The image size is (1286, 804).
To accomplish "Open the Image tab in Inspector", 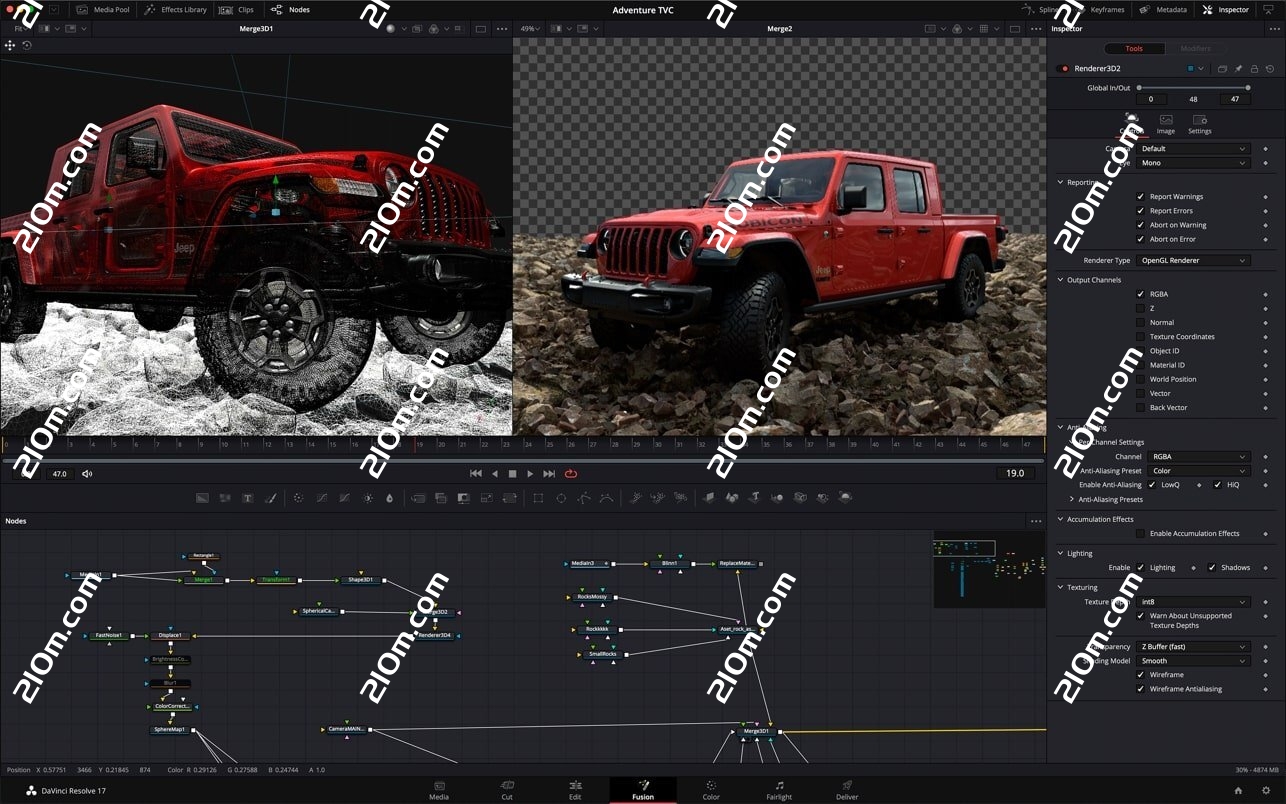I will tap(1166, 124).
